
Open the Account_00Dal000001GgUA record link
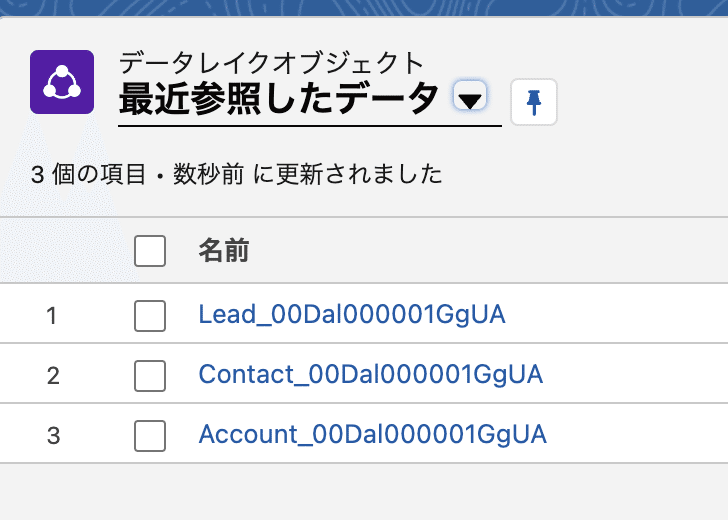[372, 434]
